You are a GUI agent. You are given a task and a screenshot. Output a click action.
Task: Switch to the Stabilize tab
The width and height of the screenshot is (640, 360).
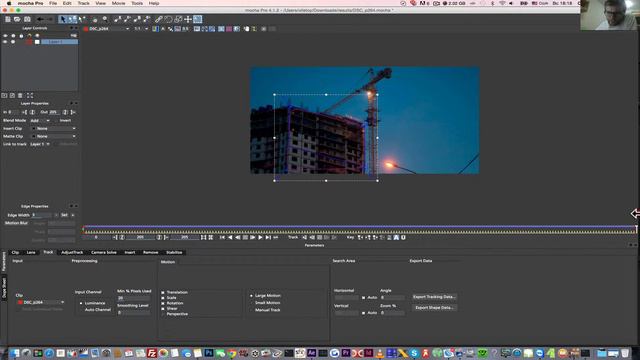click(174, 252)
